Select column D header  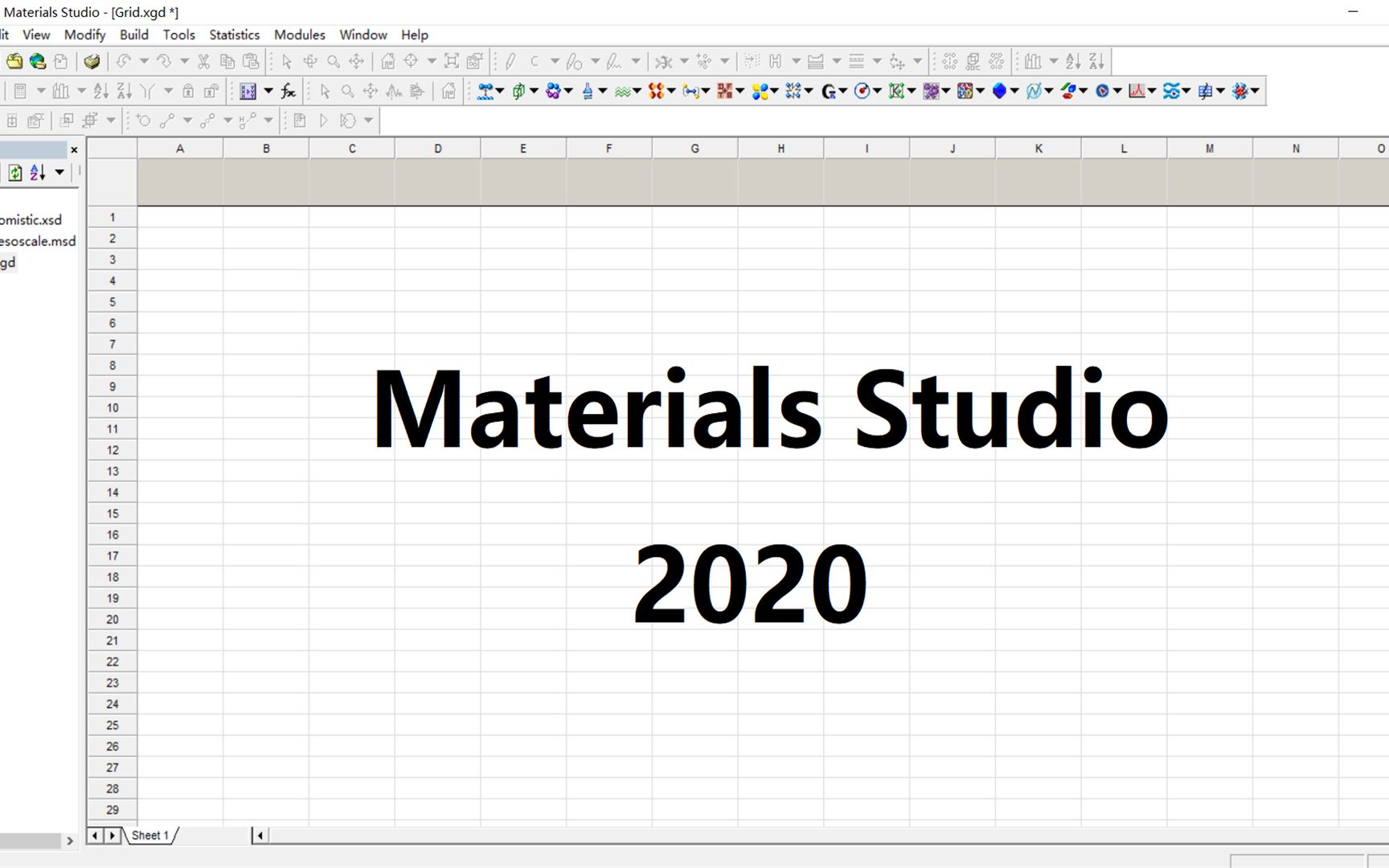437,149
